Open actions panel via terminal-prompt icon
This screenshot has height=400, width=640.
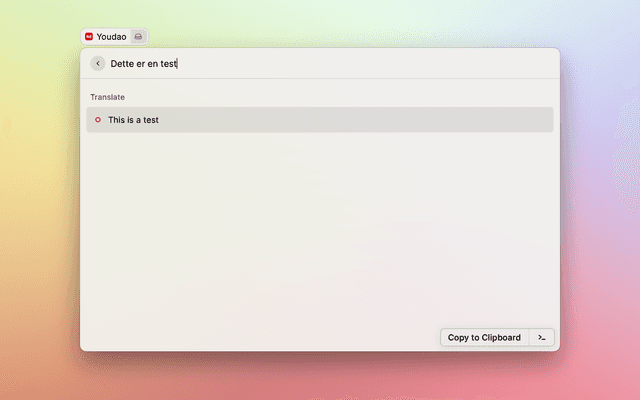tap(541, 338)
